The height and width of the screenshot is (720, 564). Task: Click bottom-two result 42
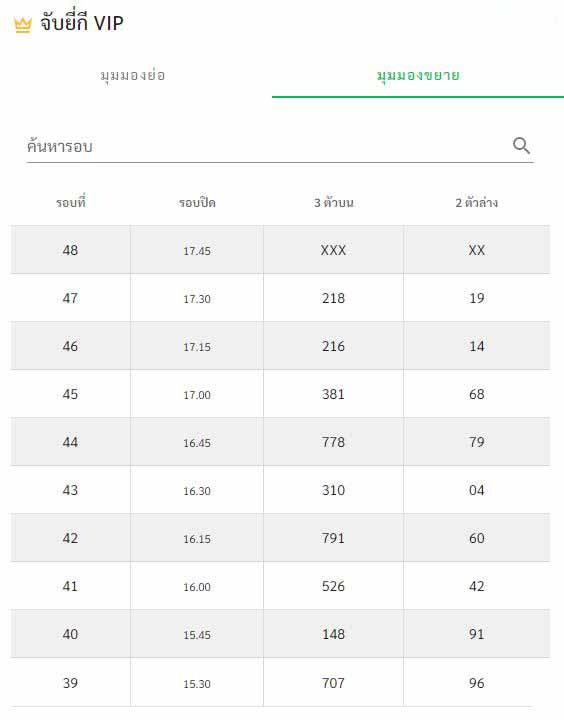(477, 586)
